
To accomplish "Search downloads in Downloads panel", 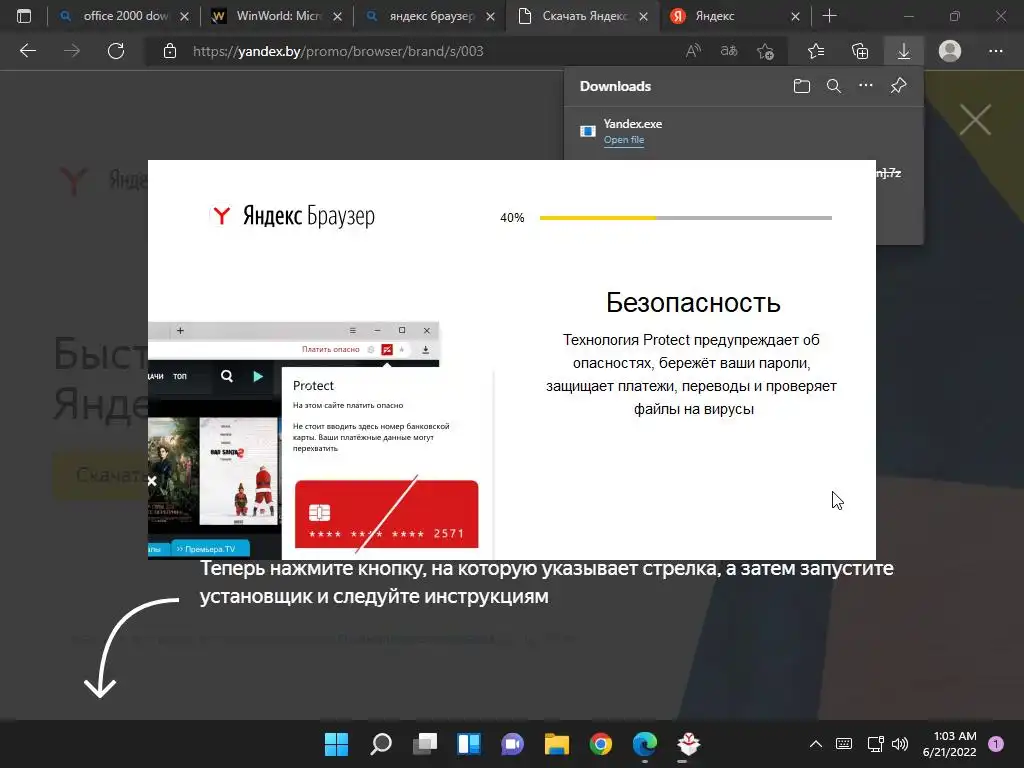I will coord(834,86).
